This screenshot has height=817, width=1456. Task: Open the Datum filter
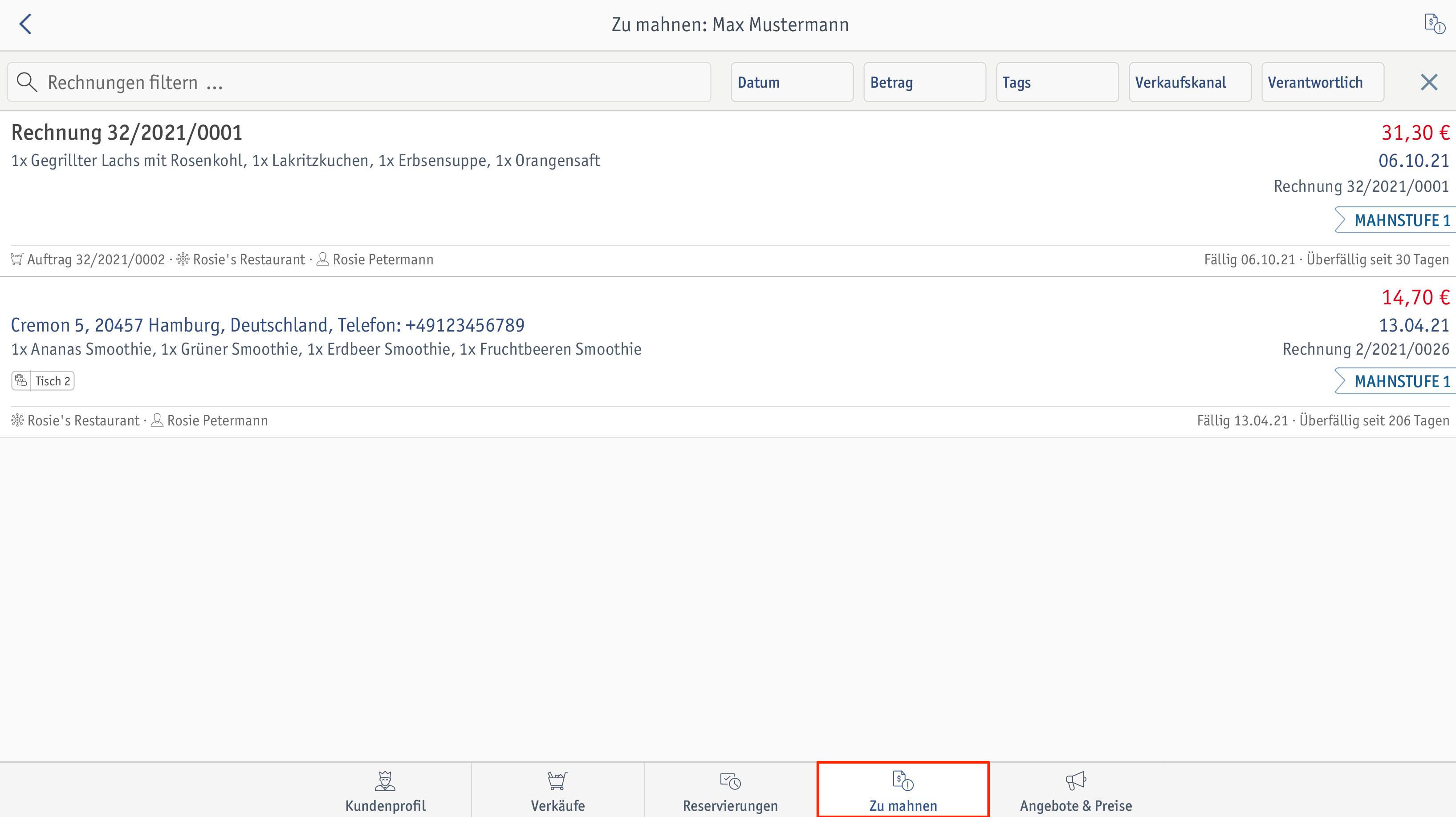coord(792,82)
